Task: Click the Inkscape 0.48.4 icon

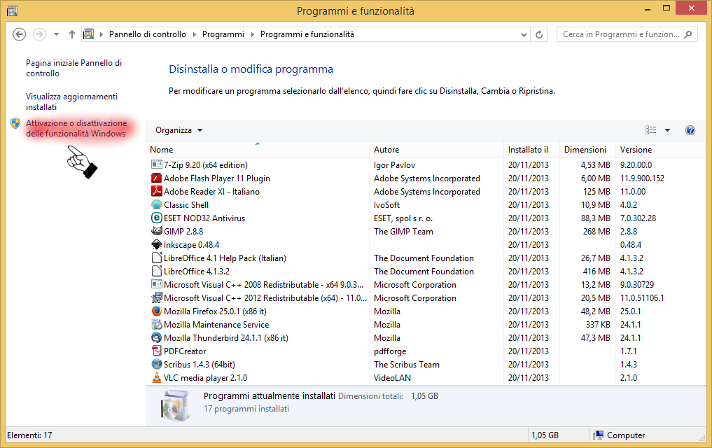Action: pos(157,244)
